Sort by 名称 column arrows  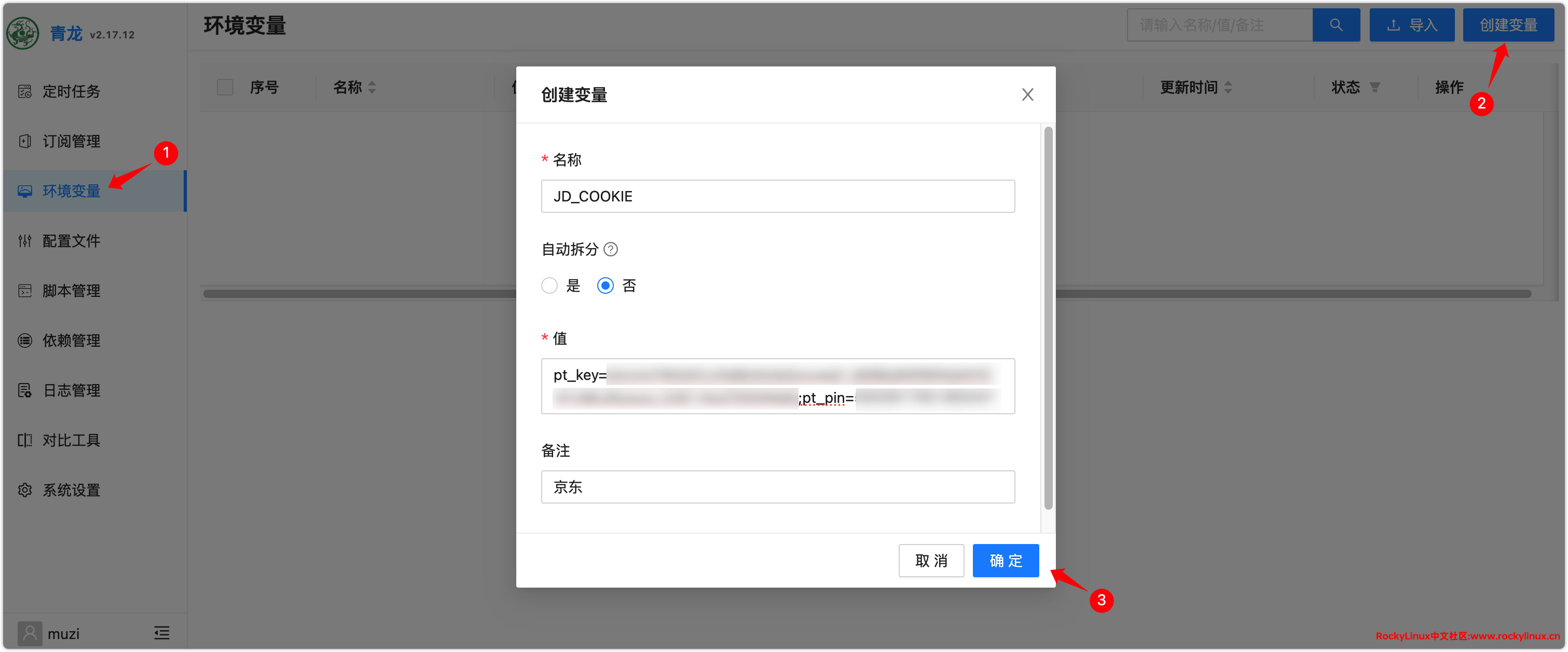click(372, 87)
